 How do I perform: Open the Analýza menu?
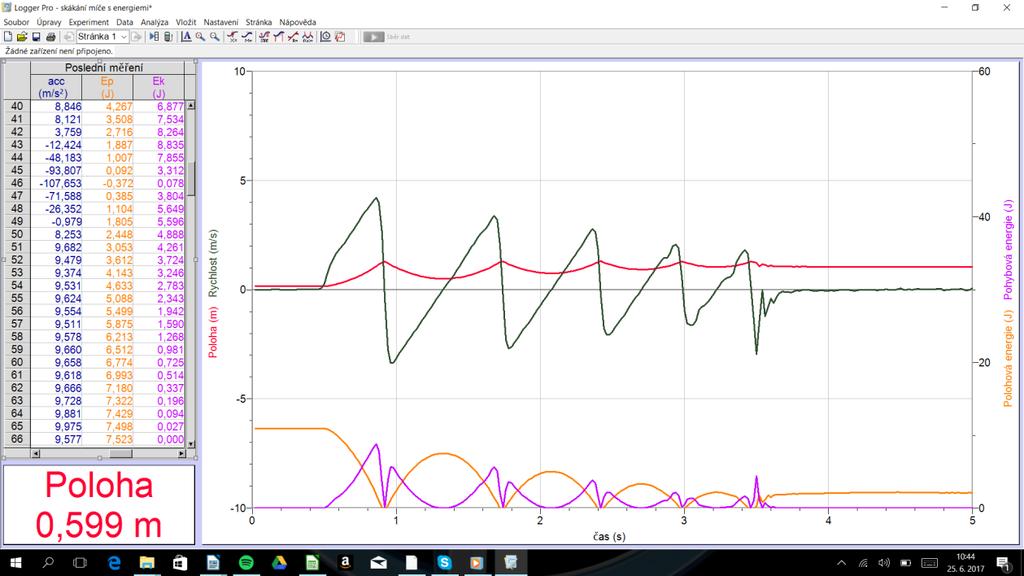[154, 22]
